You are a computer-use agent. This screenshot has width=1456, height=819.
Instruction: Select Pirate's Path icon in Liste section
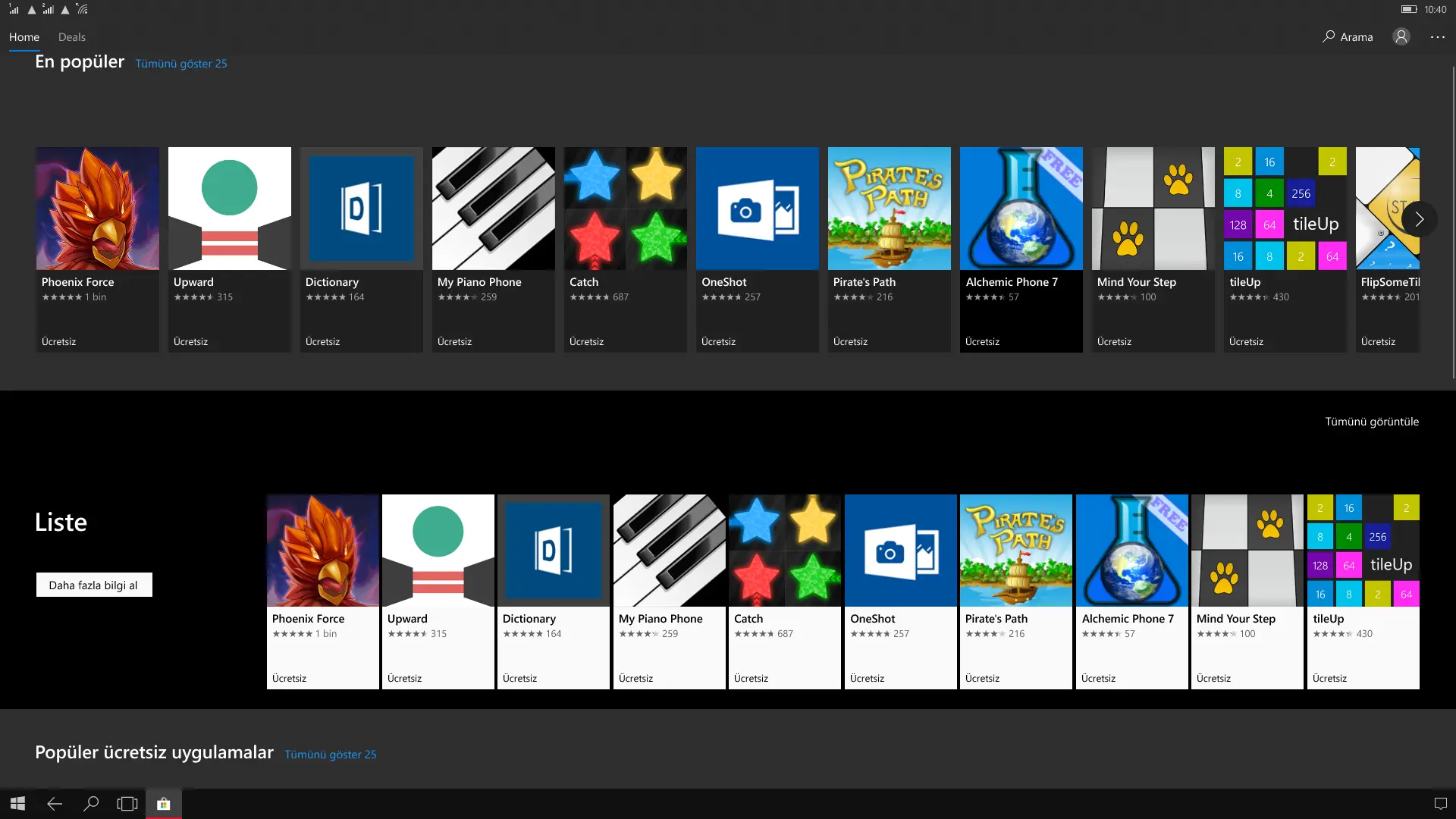(x=1016, y=551)
